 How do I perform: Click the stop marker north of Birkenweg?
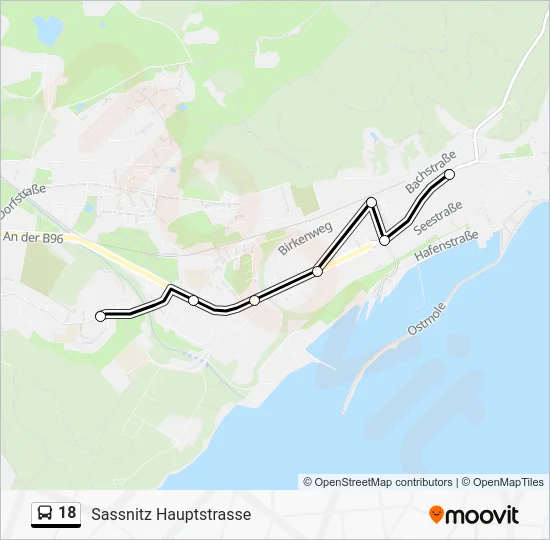point(371,202)
